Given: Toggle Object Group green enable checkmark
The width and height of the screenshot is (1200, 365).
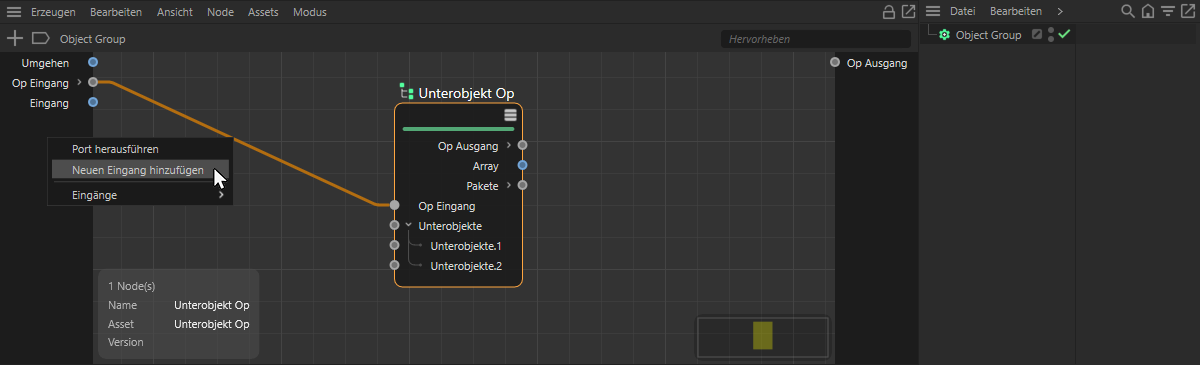Looking at the screenshot, I should [1065, 34].
